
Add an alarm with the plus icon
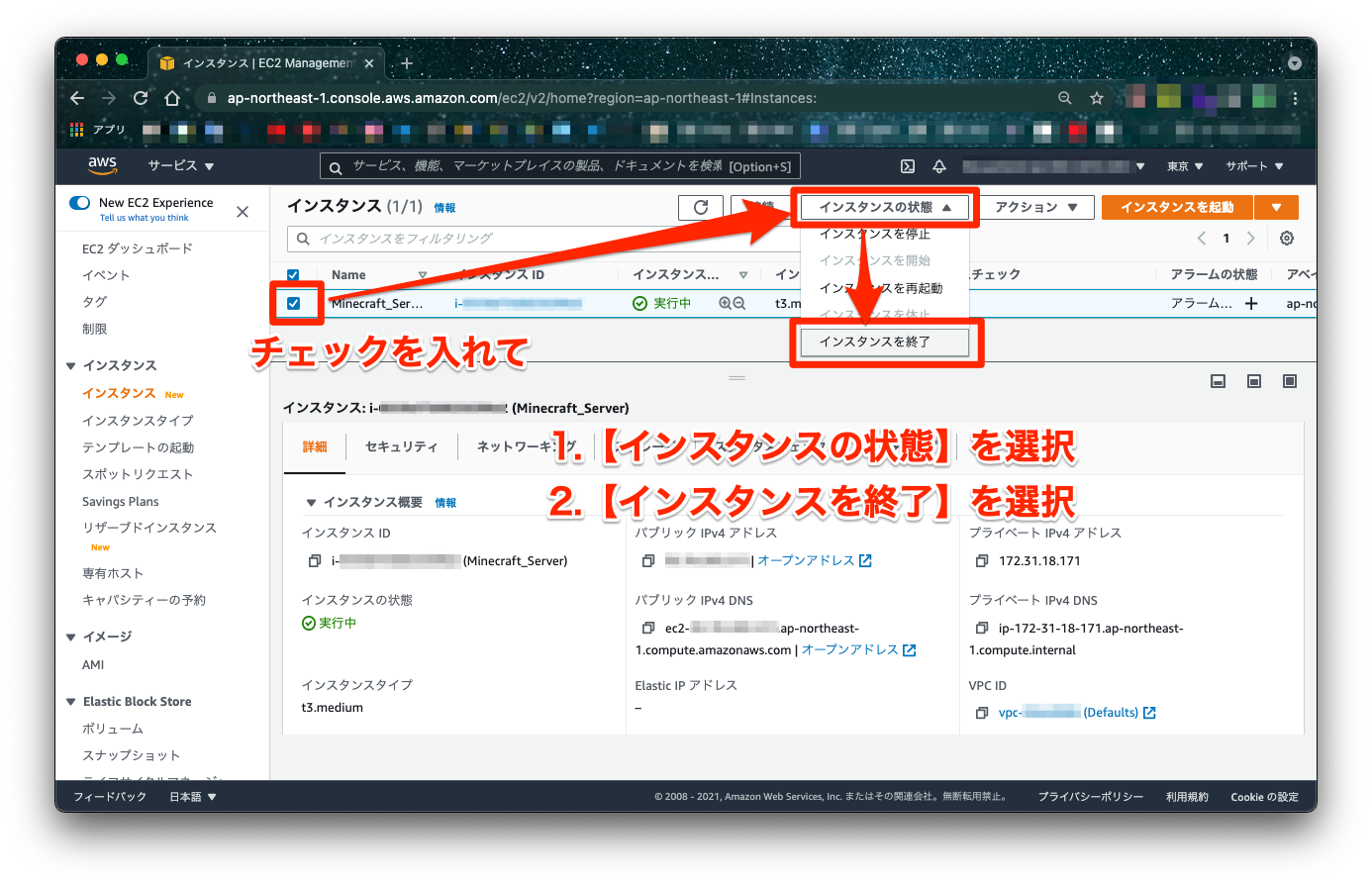click(1251, 304)
